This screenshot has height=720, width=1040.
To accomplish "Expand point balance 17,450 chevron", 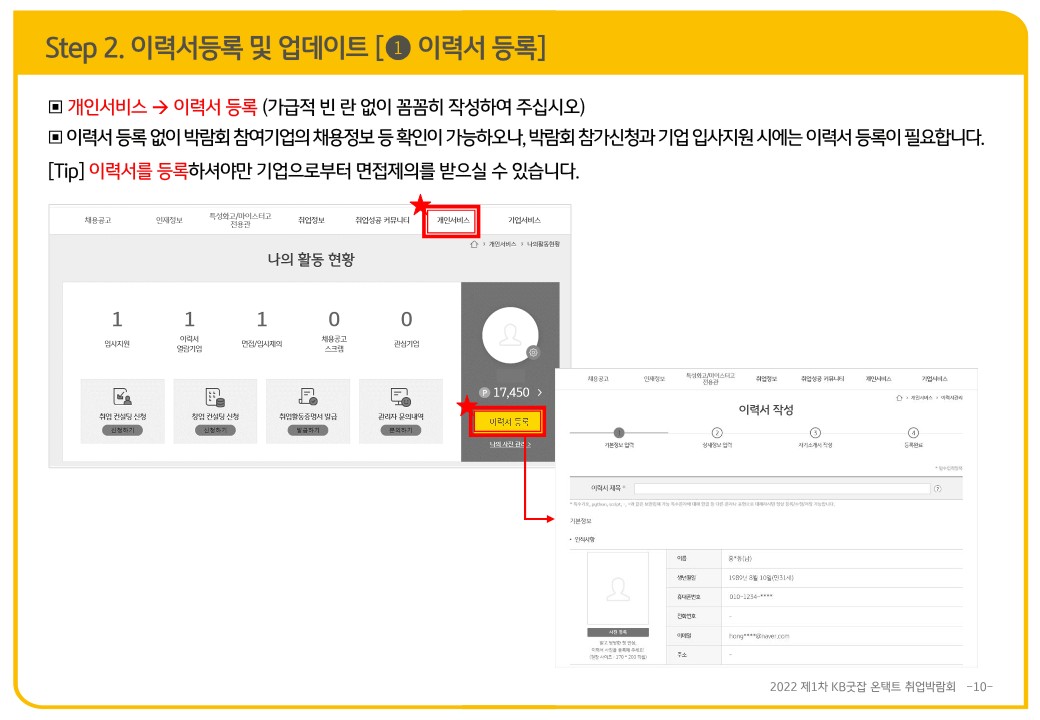I will click(x=540, y=393).
